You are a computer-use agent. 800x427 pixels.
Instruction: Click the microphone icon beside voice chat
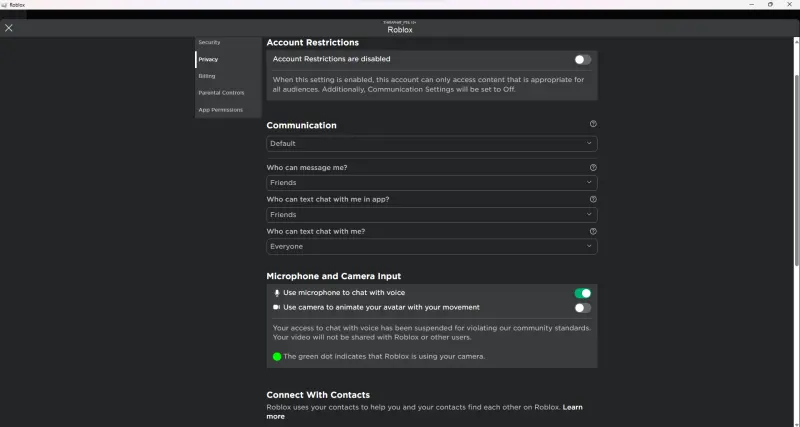[277, 293]
